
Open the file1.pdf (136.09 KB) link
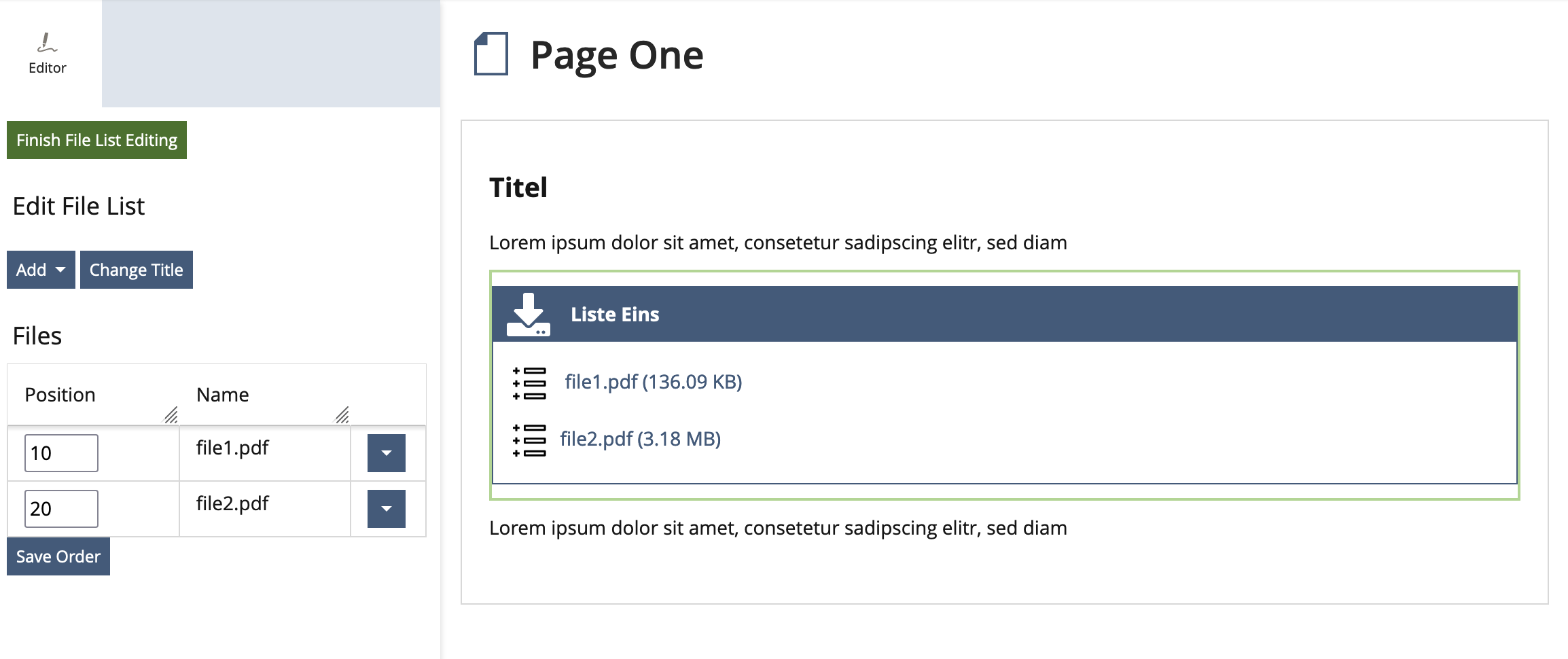pyautogui.click(x=653, y=382)
